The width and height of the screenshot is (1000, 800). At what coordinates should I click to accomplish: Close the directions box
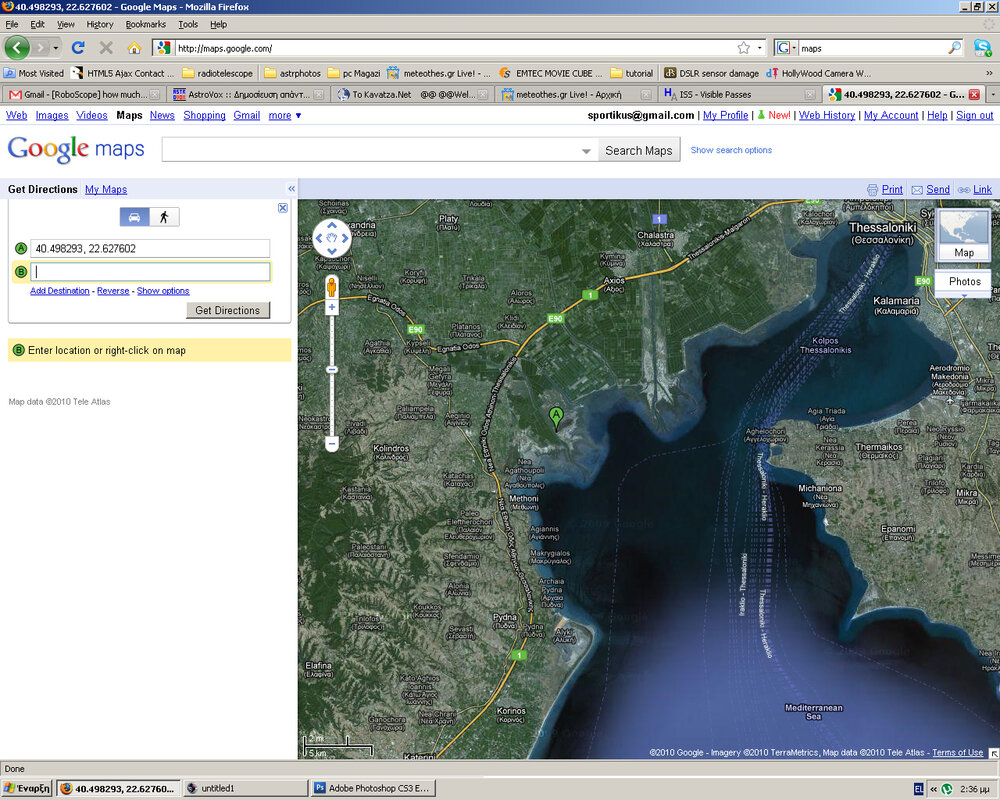(283, 208)
